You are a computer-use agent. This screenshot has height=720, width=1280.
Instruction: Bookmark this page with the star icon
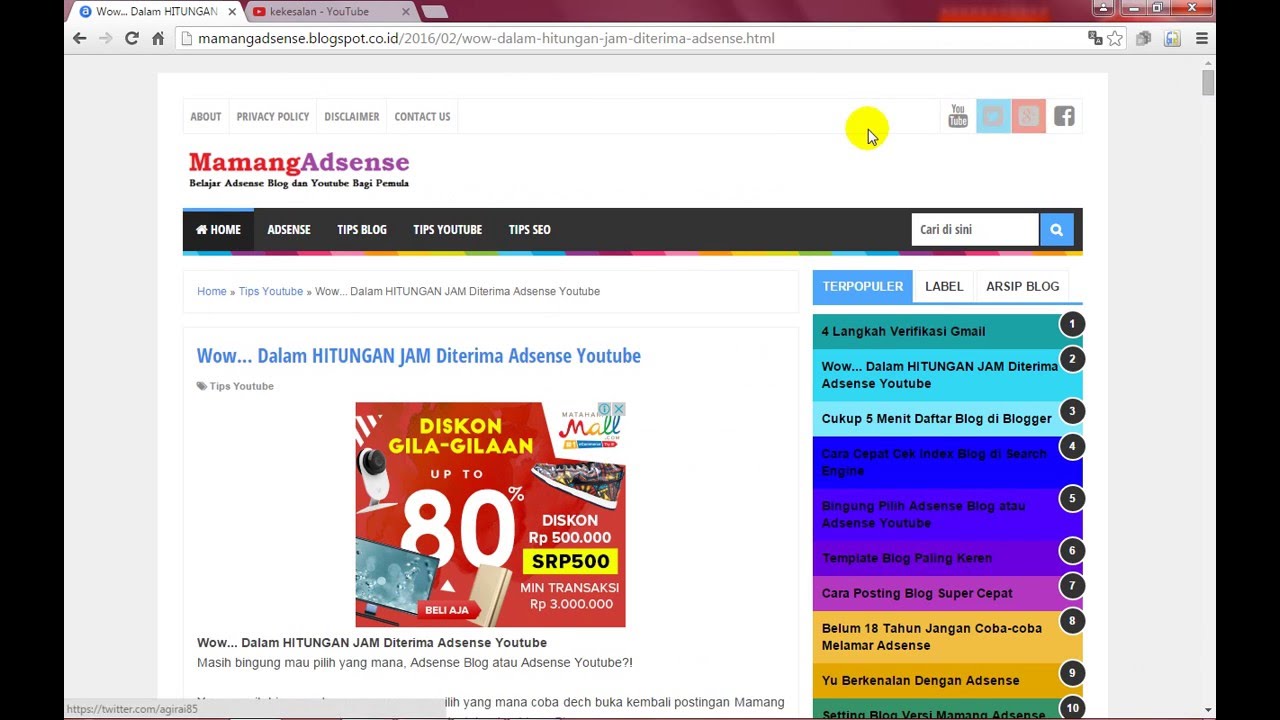click(x=1115, y=38)
